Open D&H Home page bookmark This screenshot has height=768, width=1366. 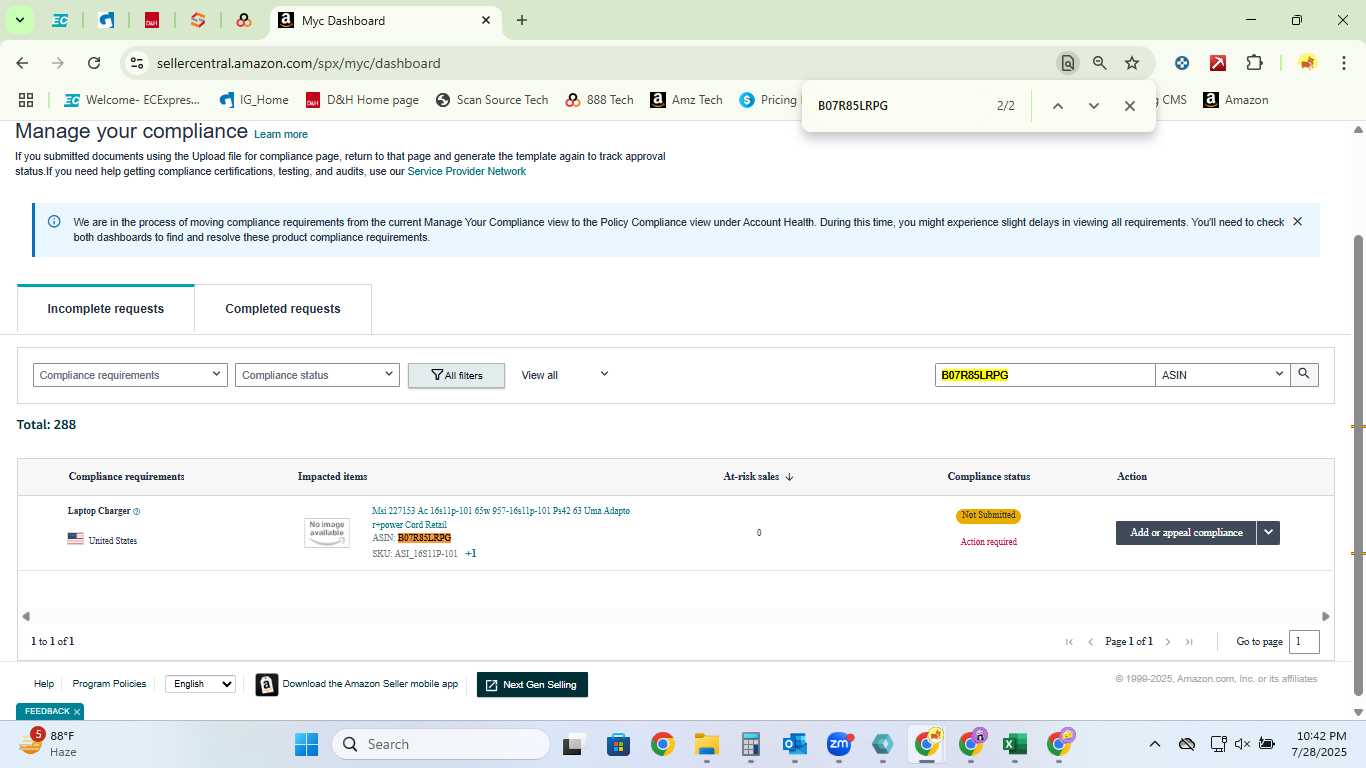(362, 100)
